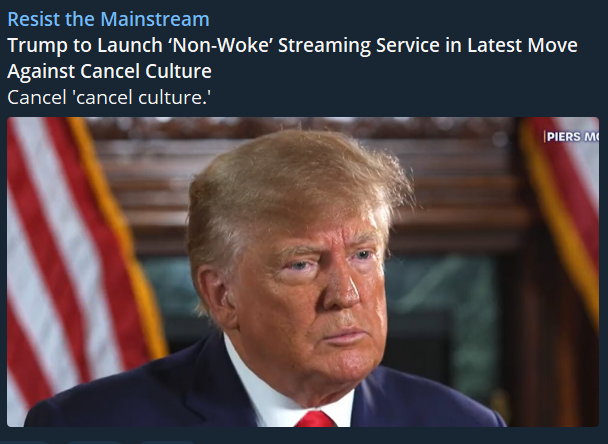Image resolution: width=608 pixels, height=444 pixels.
Task: Click the first reaction pill below the photo
Action: click(25, 442)
